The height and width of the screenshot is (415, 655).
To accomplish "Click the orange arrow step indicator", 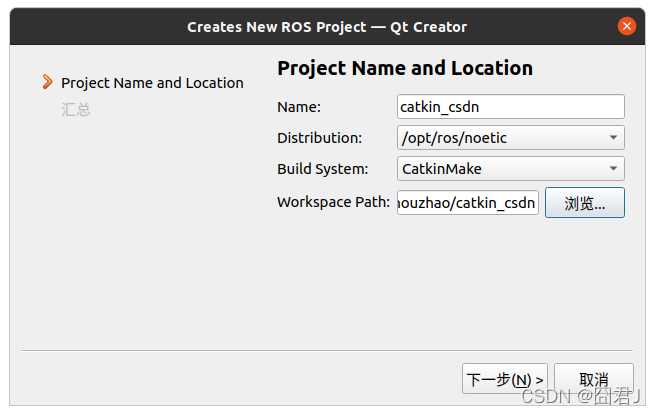I will 47,82.
